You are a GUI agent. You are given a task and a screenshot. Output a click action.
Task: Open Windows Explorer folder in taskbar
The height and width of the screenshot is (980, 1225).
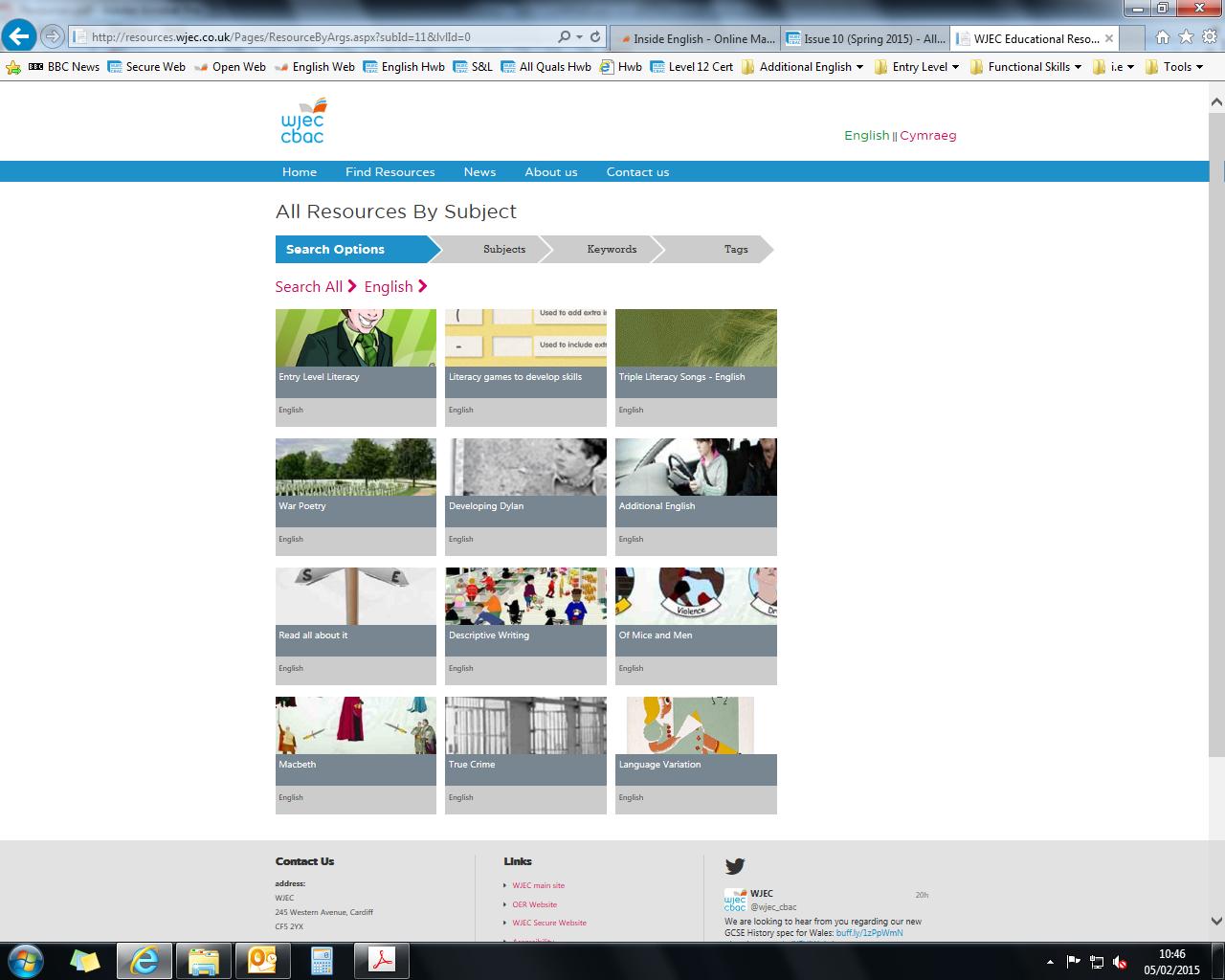coord(203,960)
